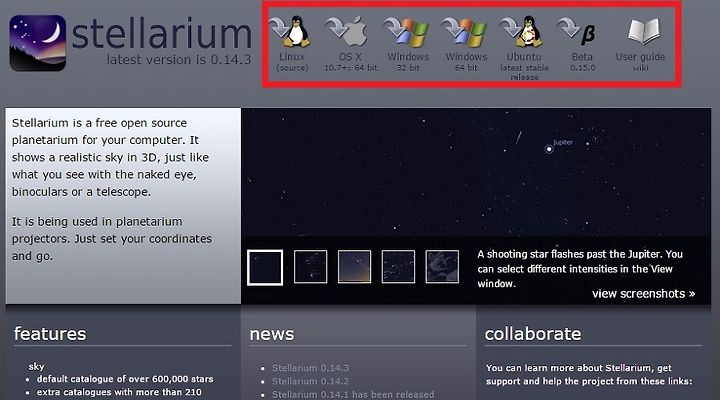Click the collaborate heading
This screenshot has width=720, height=400.
tap(533, 334)
